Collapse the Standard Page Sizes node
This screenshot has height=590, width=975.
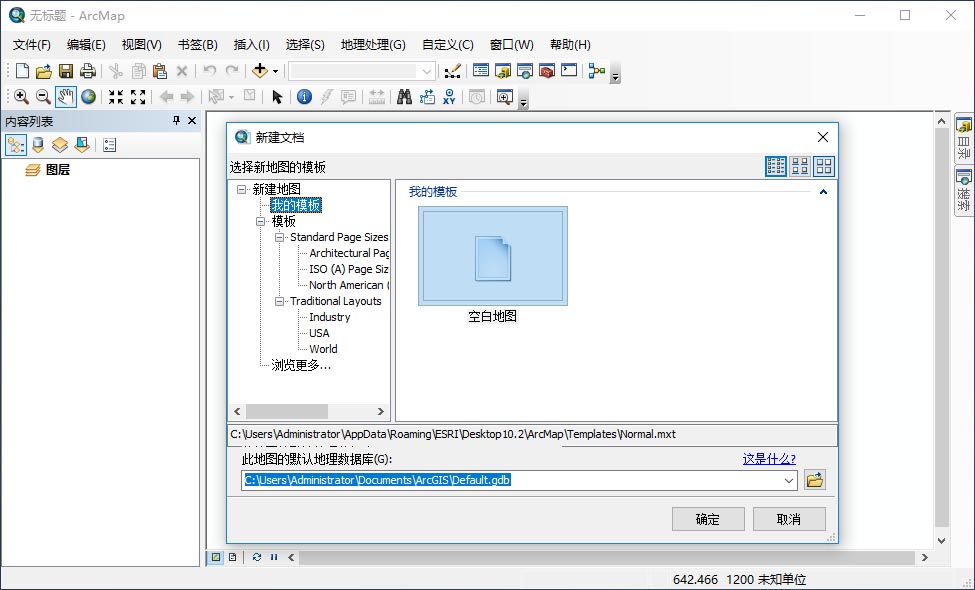280,237
